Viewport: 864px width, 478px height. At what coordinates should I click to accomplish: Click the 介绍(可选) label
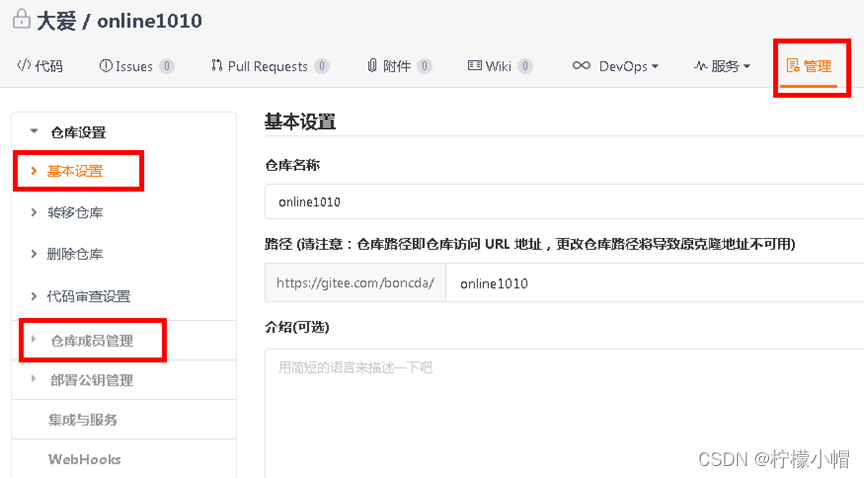click(x=297, y=327)
